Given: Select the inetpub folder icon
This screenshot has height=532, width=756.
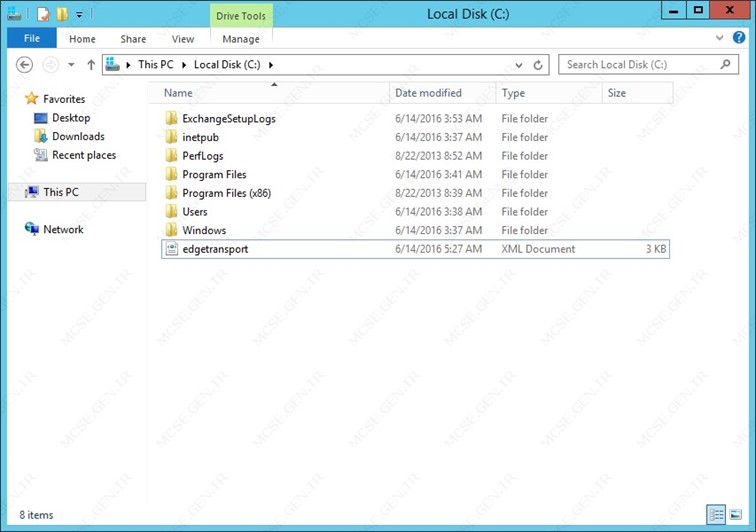Looking at the screenshot, I should 171,137.
